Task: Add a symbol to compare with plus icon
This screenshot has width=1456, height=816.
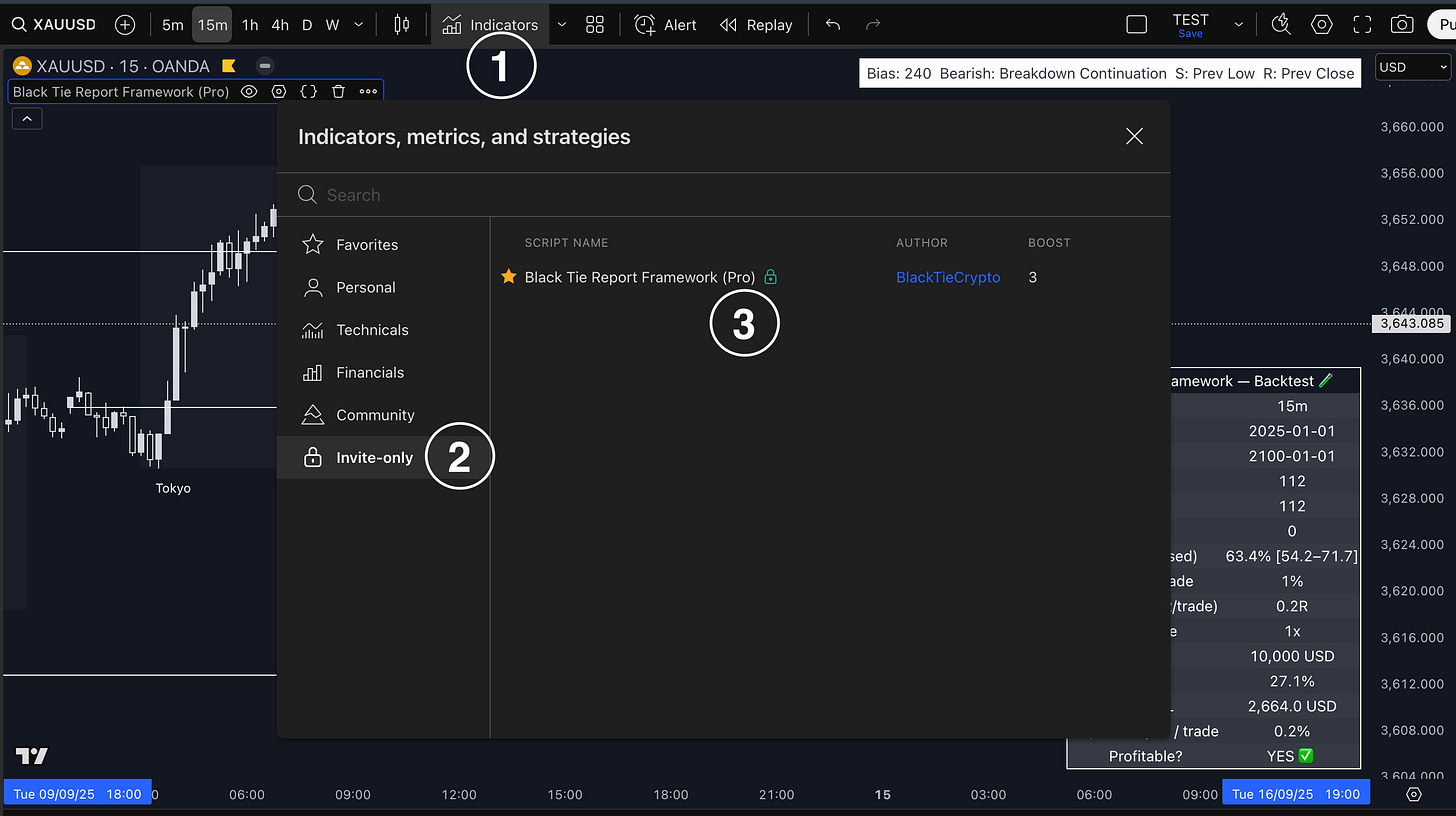Action: [125, 25]
